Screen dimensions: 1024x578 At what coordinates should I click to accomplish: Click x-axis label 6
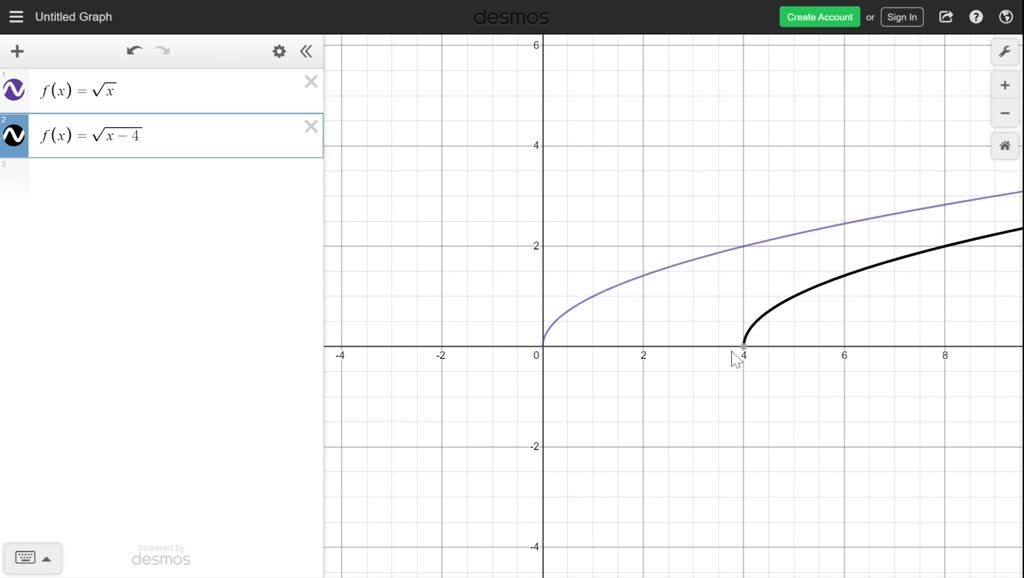coord(844,355)
